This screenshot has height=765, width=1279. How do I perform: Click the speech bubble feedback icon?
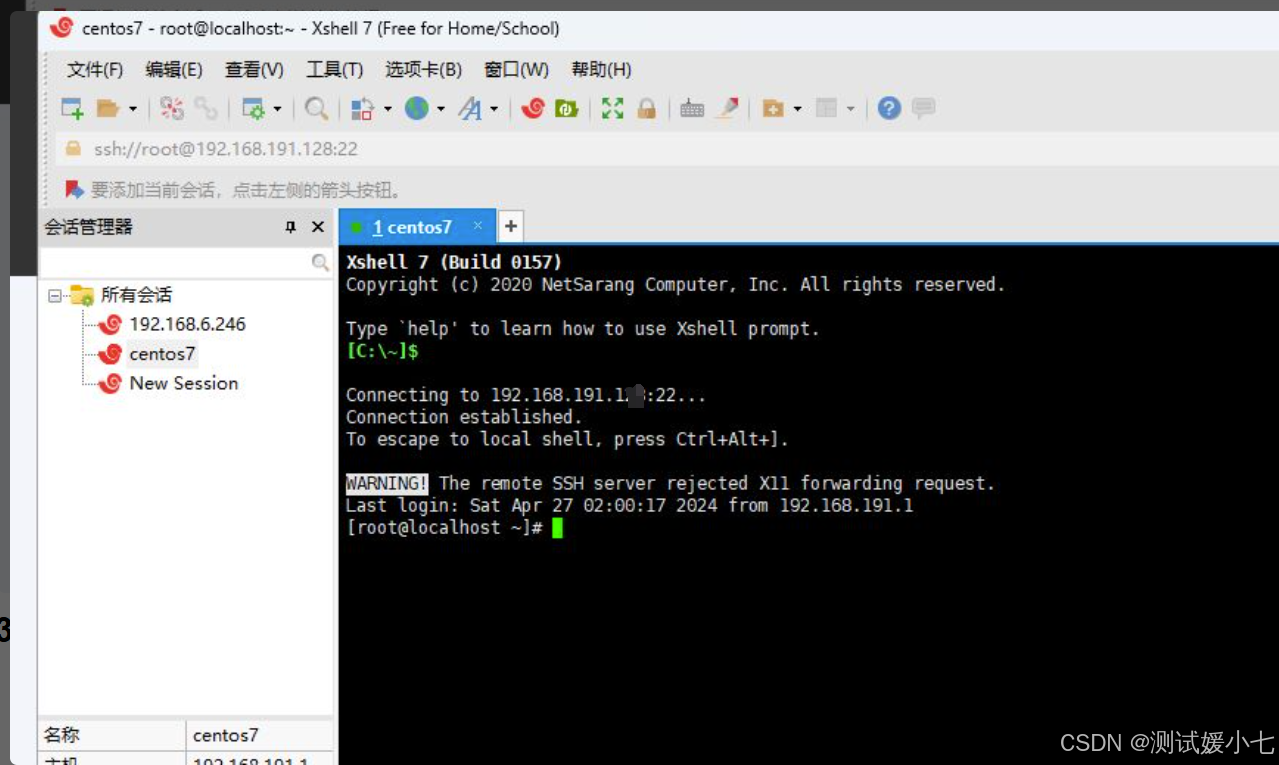[923, 109]
